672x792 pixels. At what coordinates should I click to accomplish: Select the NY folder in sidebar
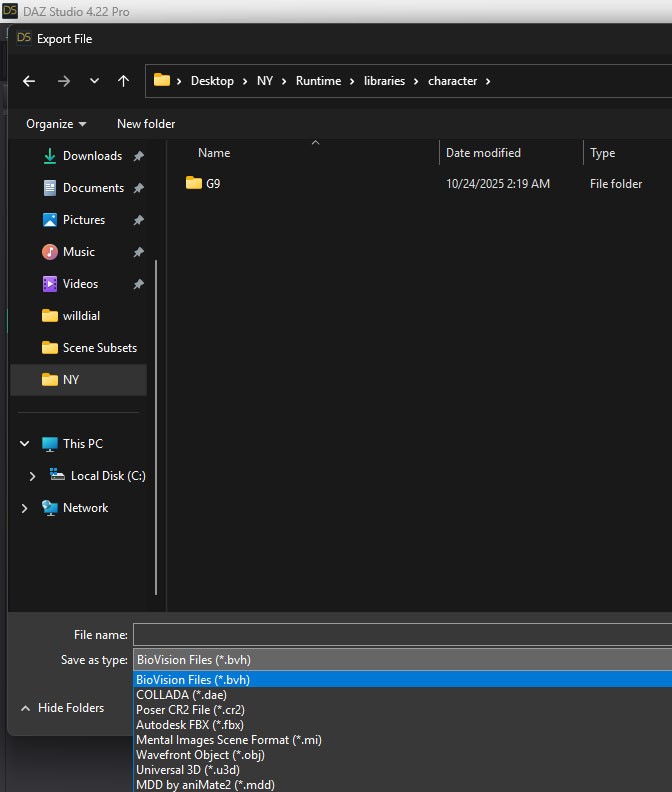point(78,379)
